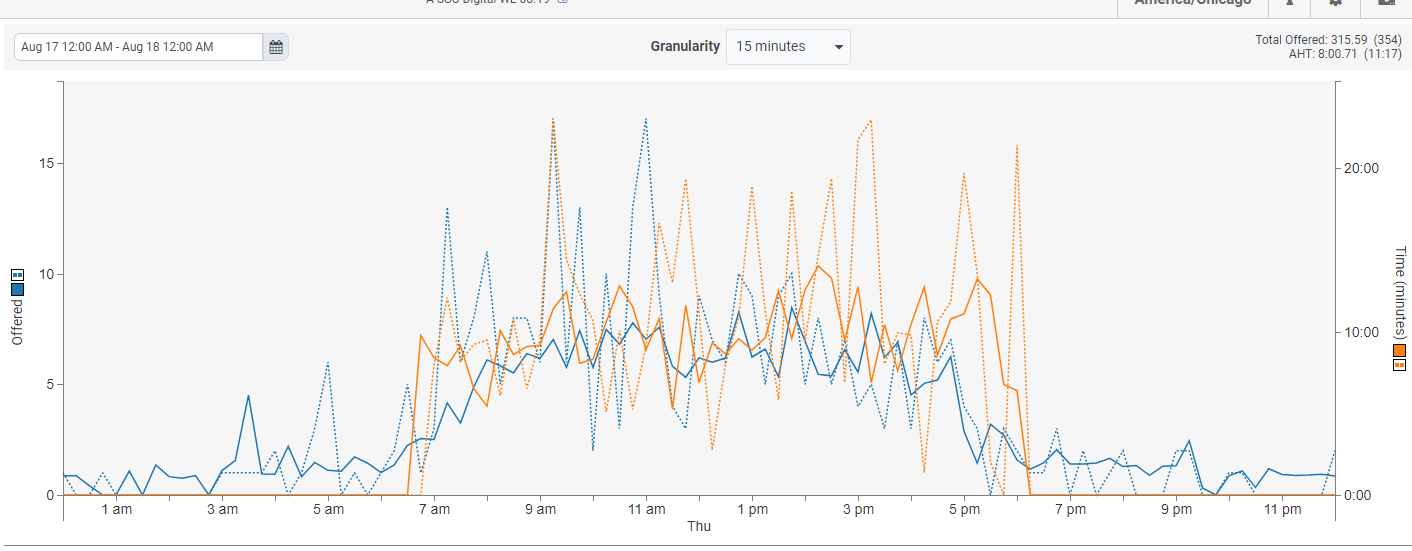The height and width of the screenshot is (551, 1412).
Task: Click the date range input field
Action: point(138,47)
